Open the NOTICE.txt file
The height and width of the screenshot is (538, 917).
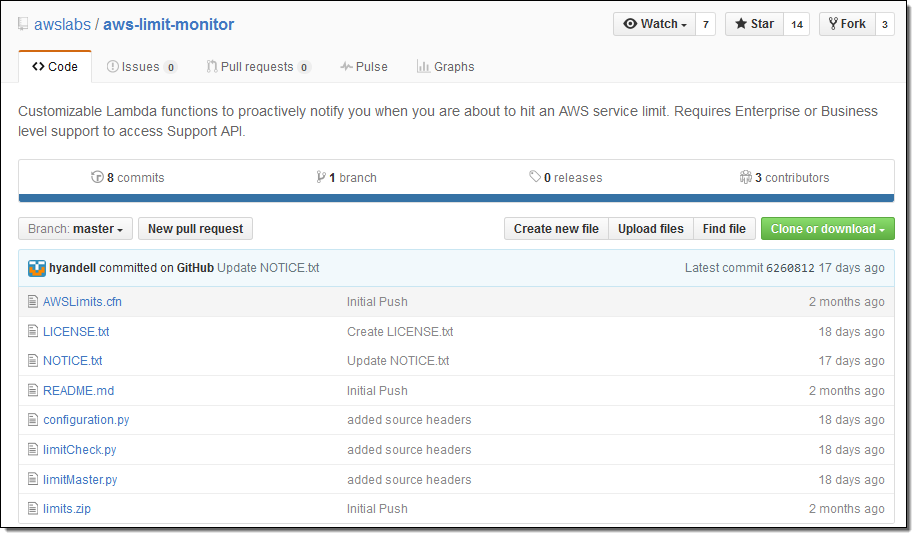pyautogui.click(x=73, y=361)
